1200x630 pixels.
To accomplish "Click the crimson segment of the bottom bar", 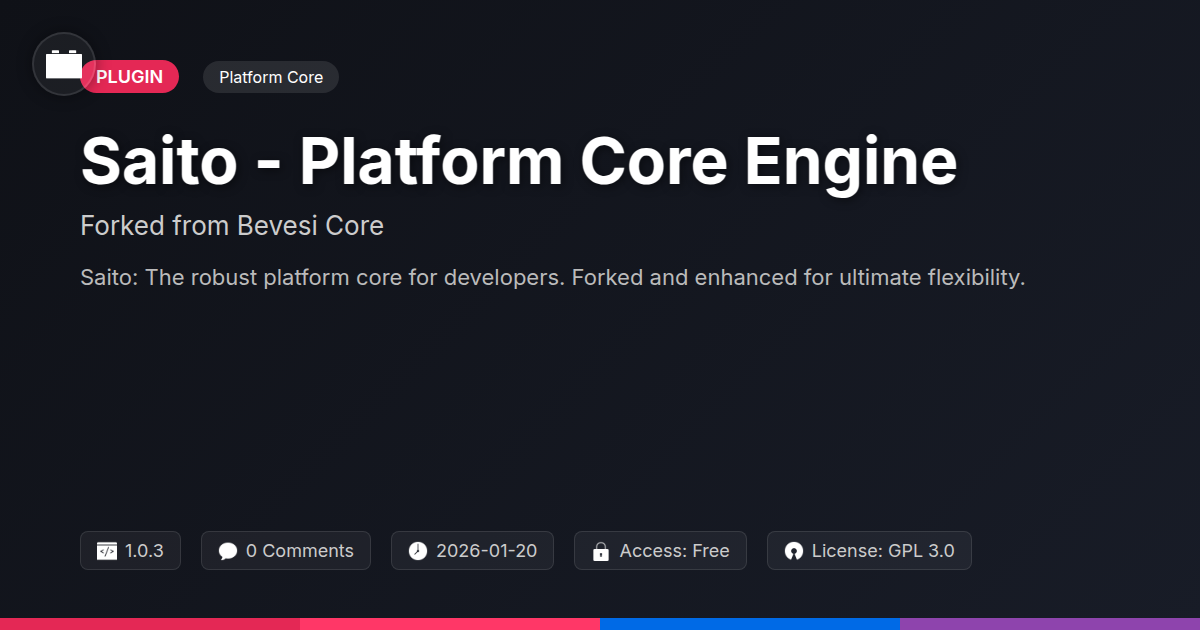I will [150, 623].
